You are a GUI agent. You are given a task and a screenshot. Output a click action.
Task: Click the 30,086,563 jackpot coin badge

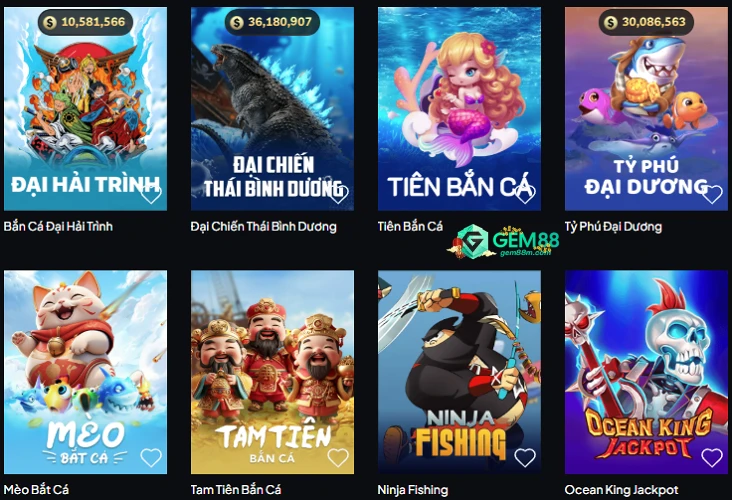pos(646,22)
